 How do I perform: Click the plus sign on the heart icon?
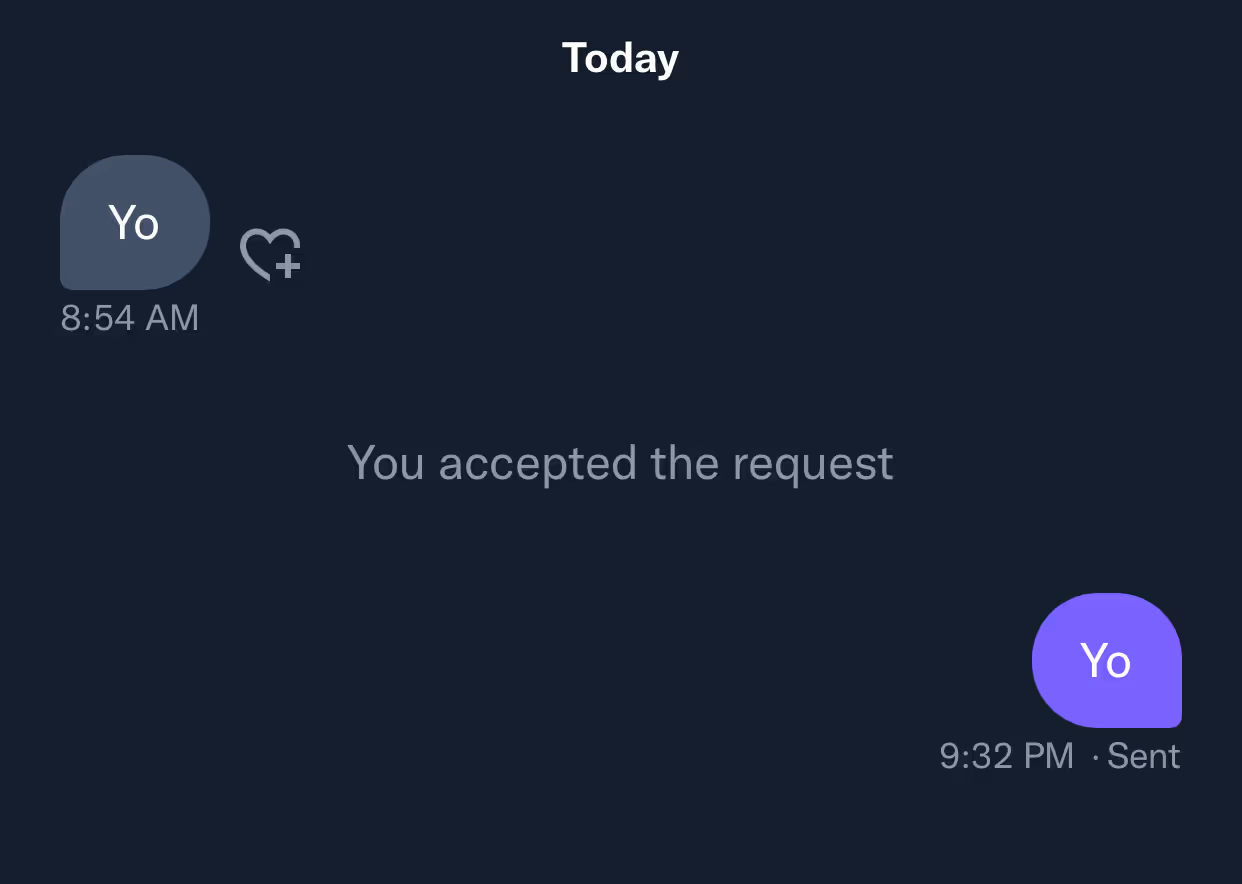(288, 265)
